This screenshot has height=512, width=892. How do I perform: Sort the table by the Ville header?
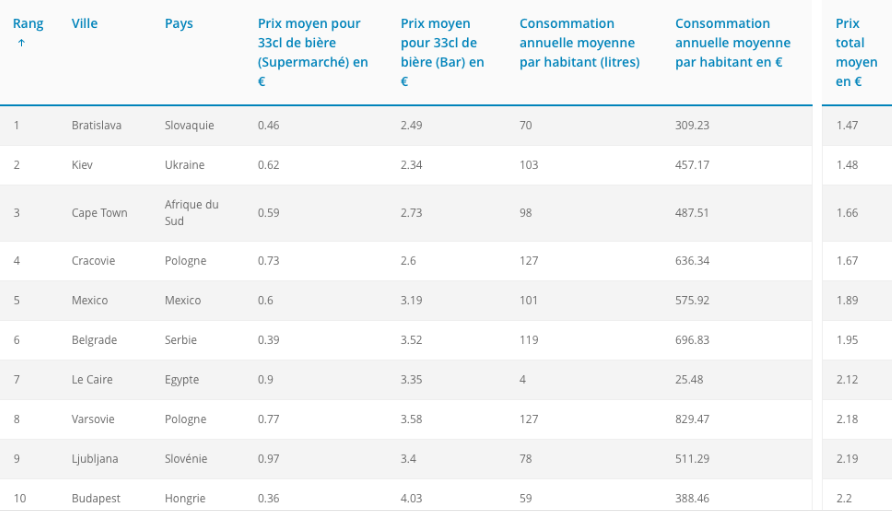[85, 24]
